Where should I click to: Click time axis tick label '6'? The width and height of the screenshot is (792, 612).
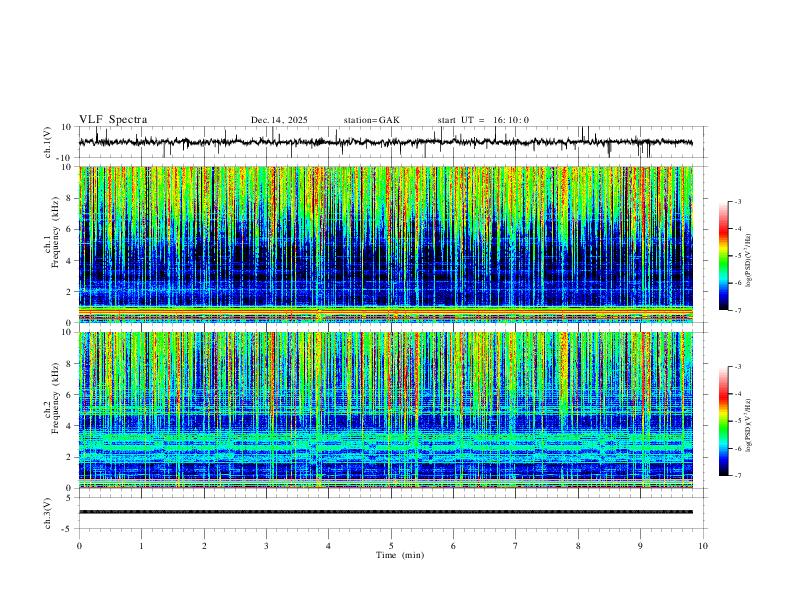click(454, 546)
